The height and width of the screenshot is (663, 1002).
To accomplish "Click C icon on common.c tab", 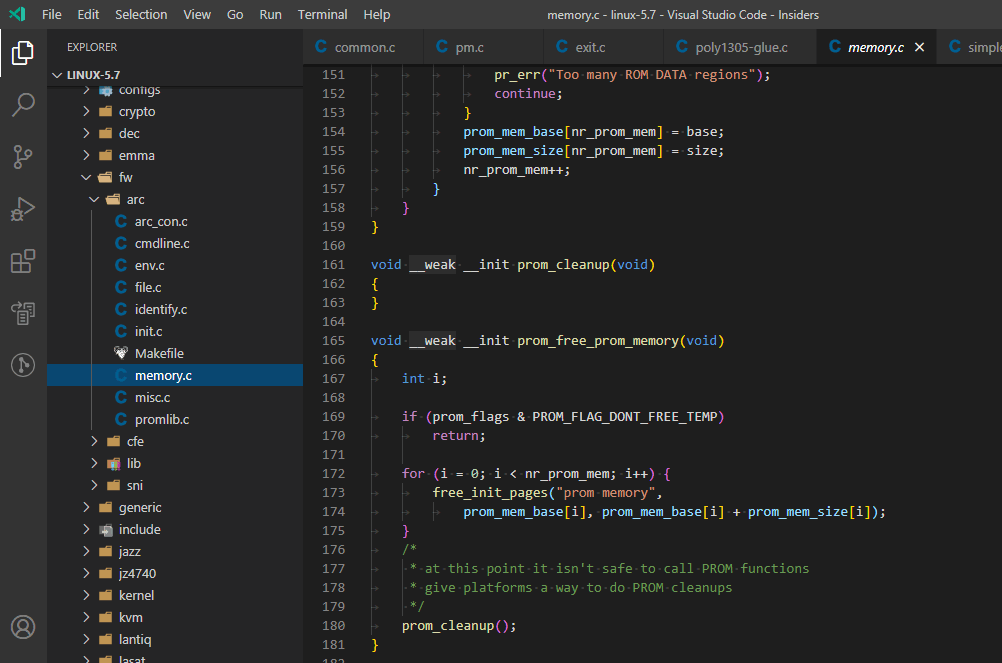I will pyautogui.click(x=321, y=47).
